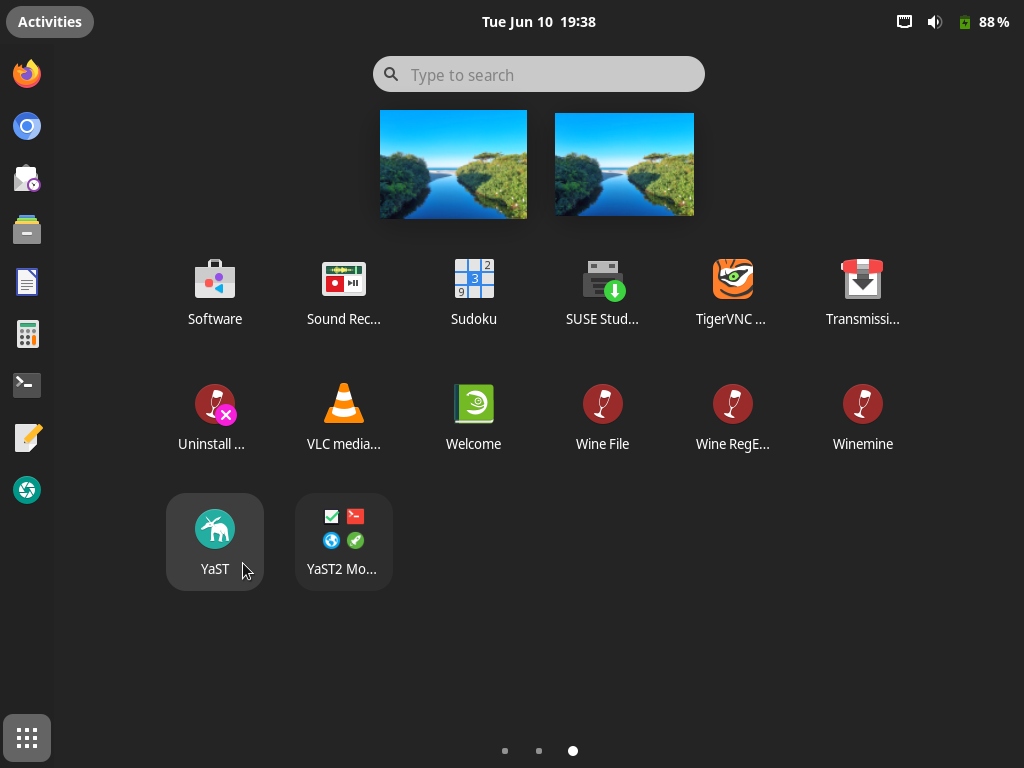
Task: Open battery 88% system menu
Action: (x=984, y=22)
